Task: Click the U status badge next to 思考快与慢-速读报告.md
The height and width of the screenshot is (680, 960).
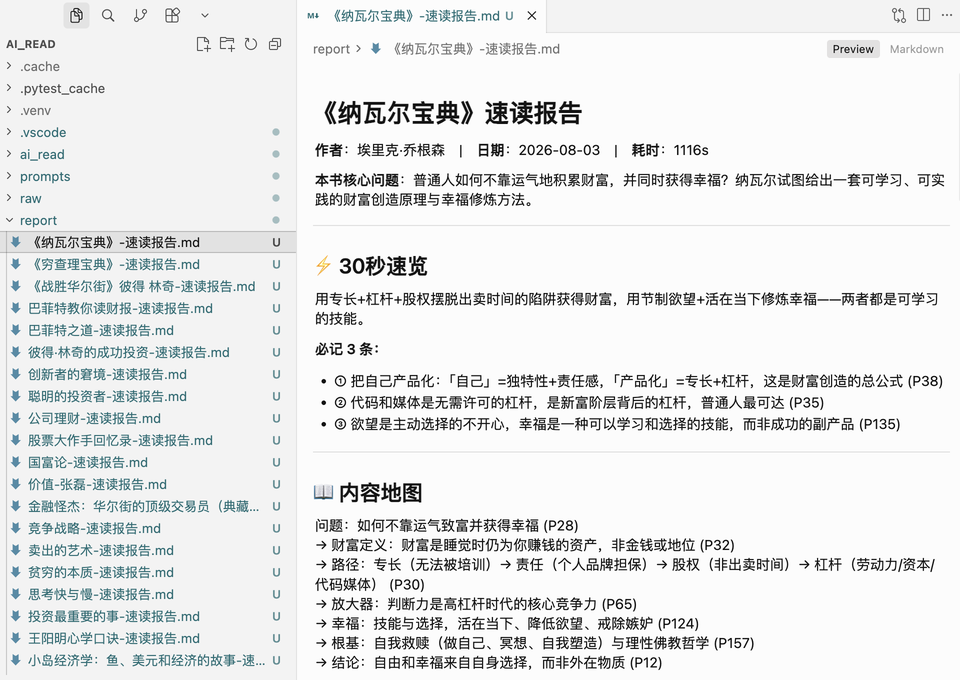Action: click(x=276, y=595)
